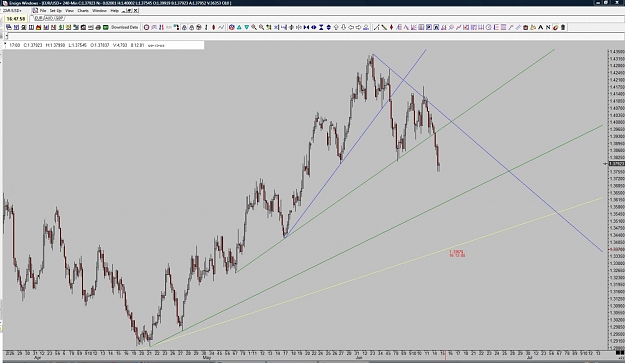Viewport: 625px width, 363px height.
Task: Click the highlighted current price on right axis
Action: [616, 164]
